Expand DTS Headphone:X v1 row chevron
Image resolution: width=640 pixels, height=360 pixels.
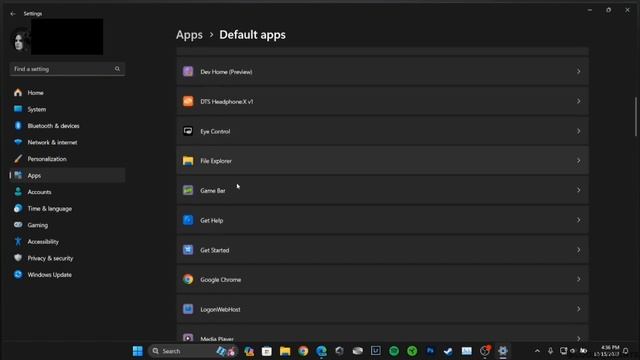(x=578, y=101)
